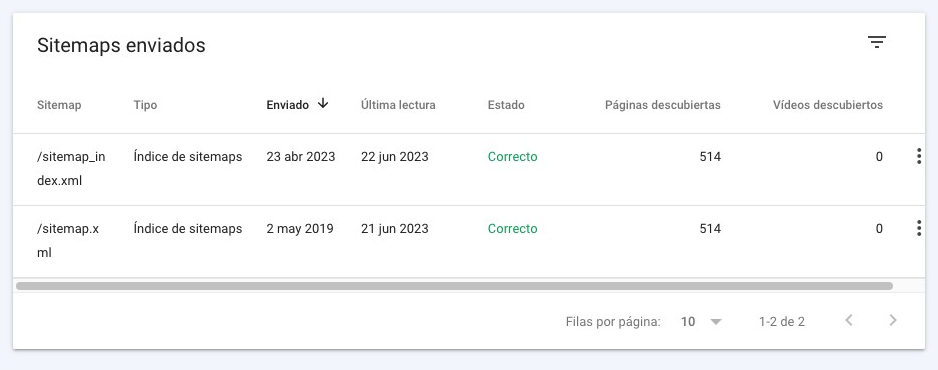Click the Última lectura column header
This screenshot has width=938, height=370.
[x=398, y=105]
